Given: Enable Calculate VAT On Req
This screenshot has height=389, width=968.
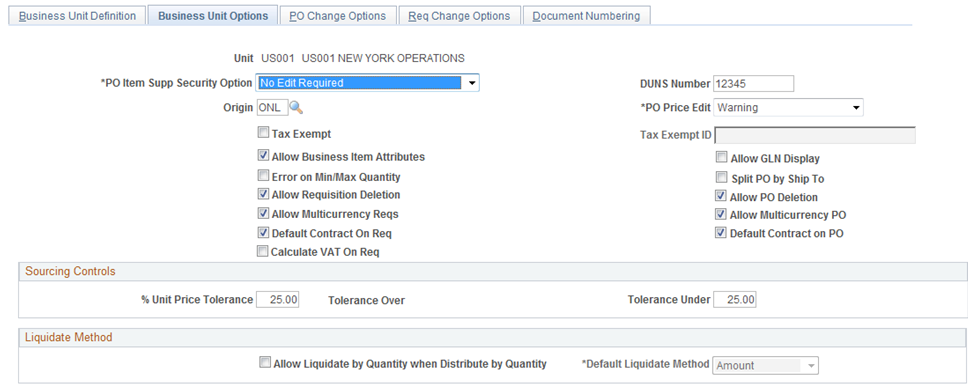Looking at the screenshot, I should (x=264, y=251).
